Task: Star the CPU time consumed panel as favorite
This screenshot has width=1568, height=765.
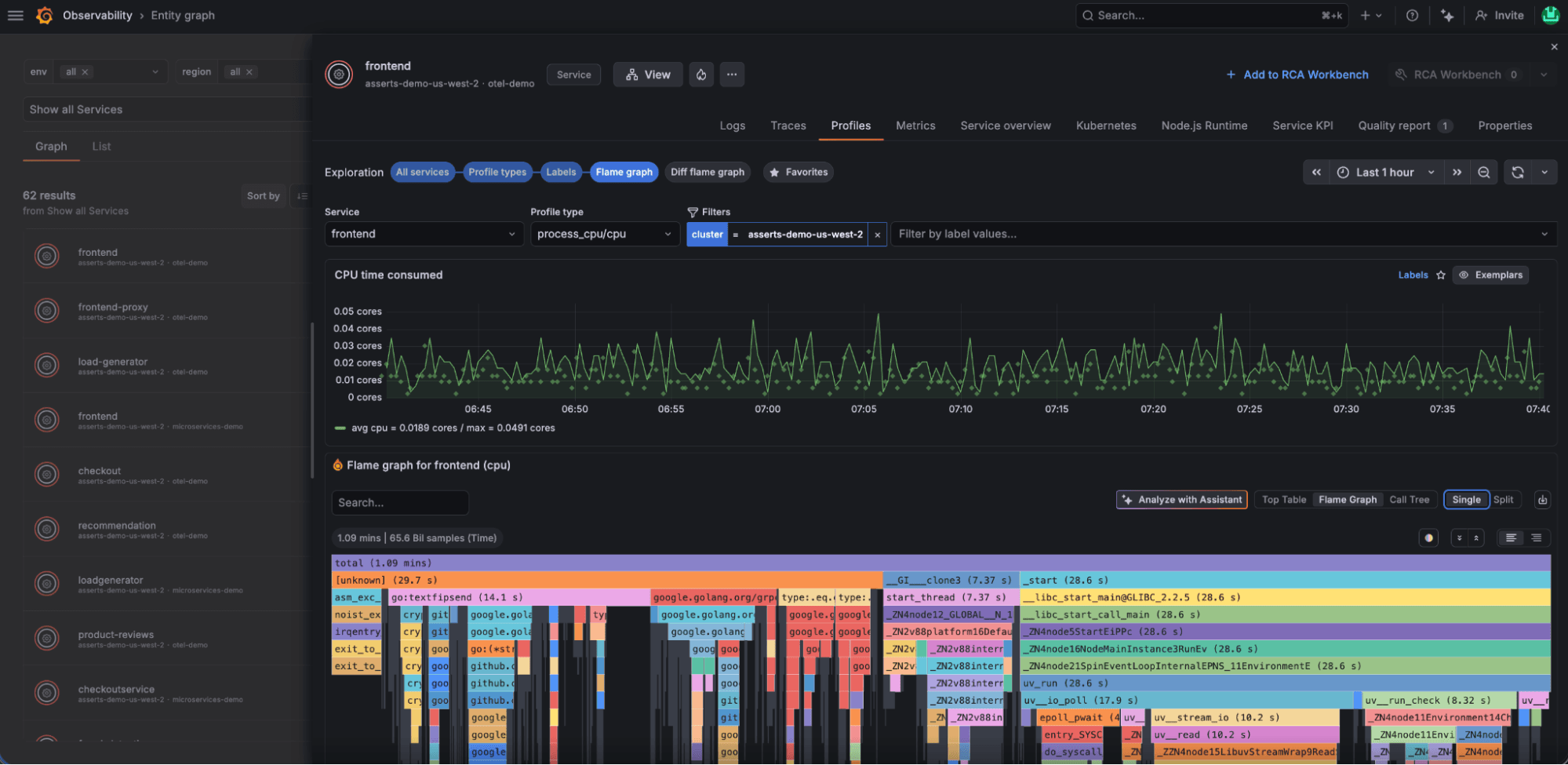Action: pyautogui.click(x=1441, y=275)
